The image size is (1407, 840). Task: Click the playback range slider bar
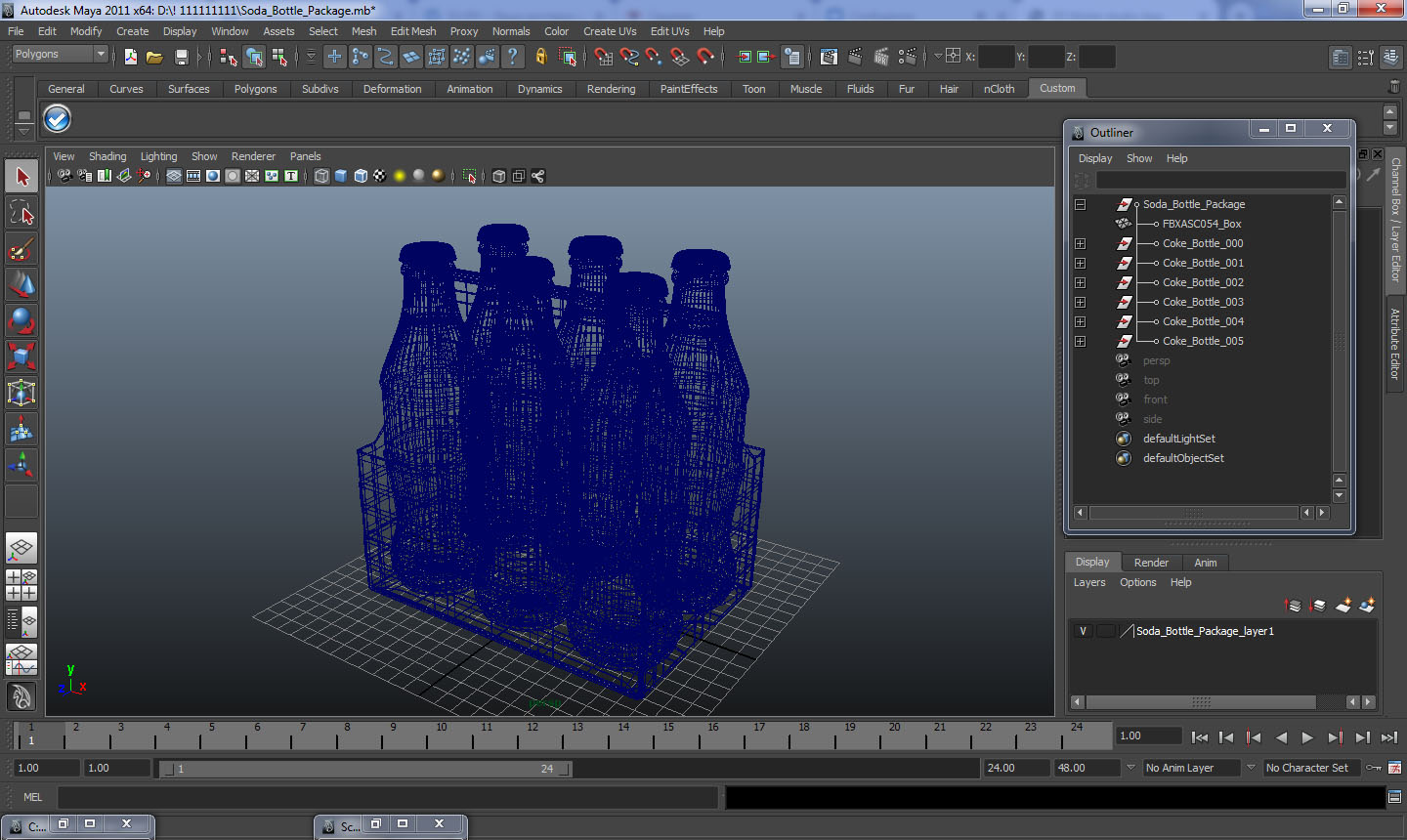tap(365, 769)
